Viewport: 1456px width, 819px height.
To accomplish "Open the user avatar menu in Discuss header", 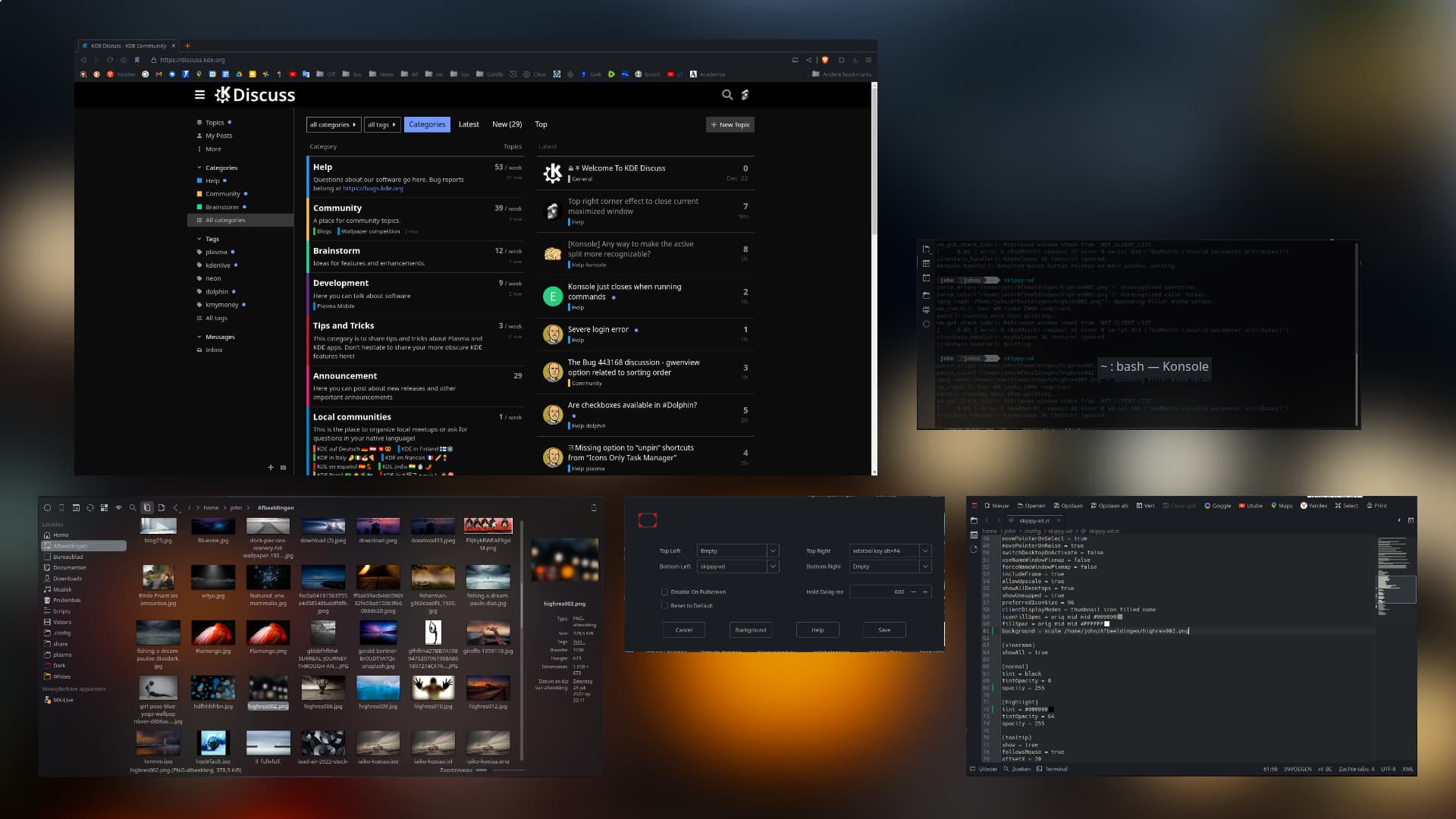I will [x=745, y=95].
